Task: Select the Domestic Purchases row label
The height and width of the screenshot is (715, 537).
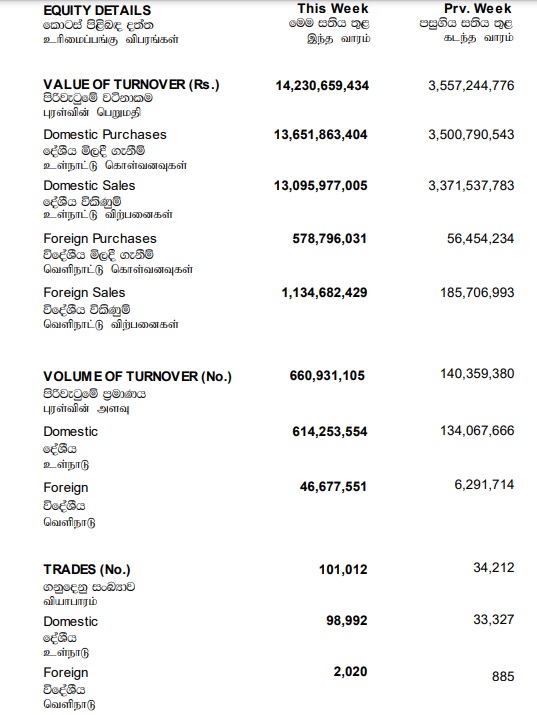Action: coord(105,135)
